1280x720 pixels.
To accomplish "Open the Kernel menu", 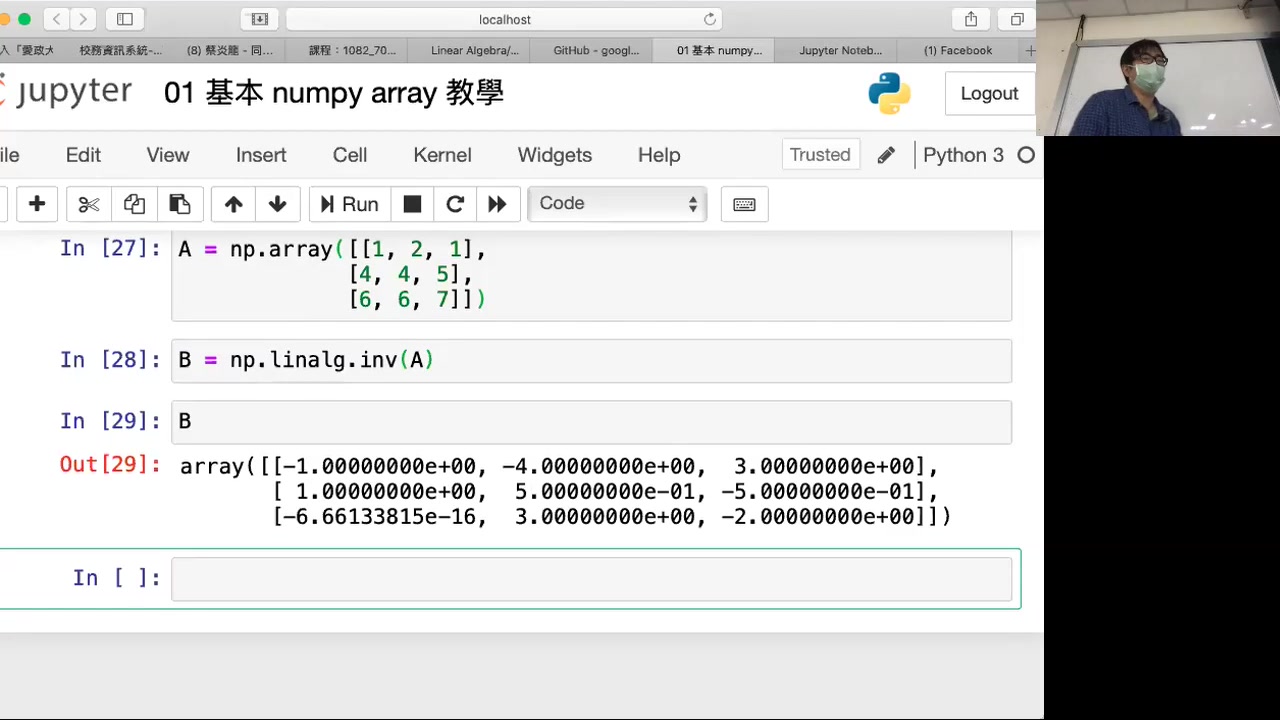I will (x=442, y=155).
